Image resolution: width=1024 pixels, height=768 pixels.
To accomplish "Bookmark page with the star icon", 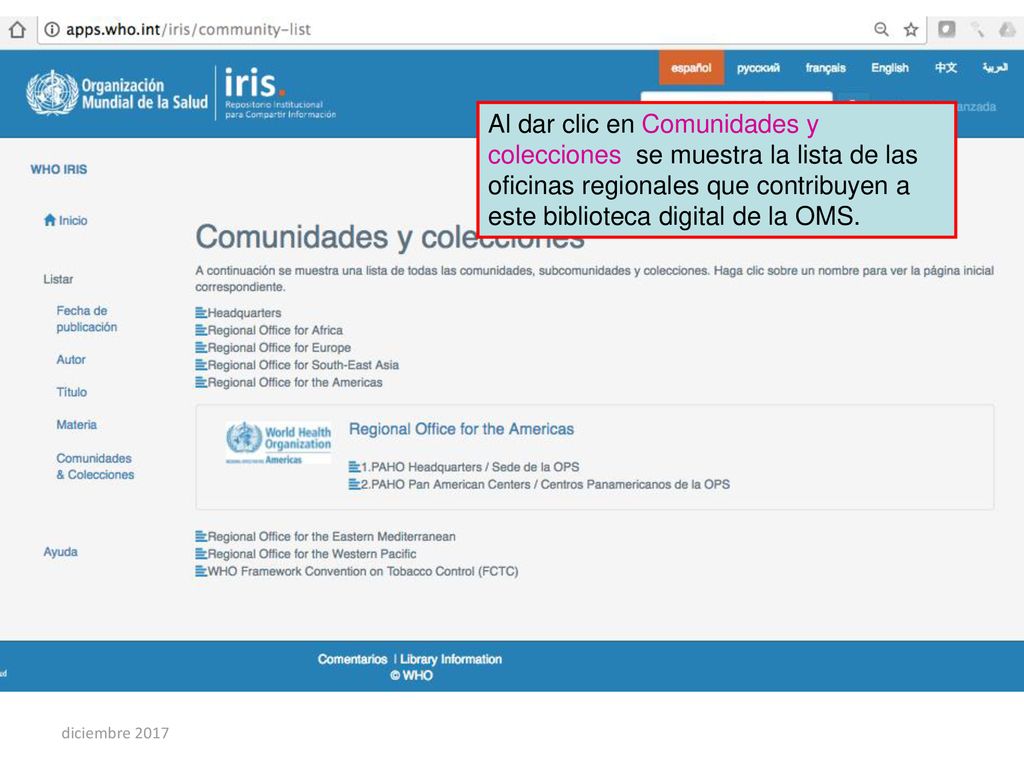I will [911, 29].
